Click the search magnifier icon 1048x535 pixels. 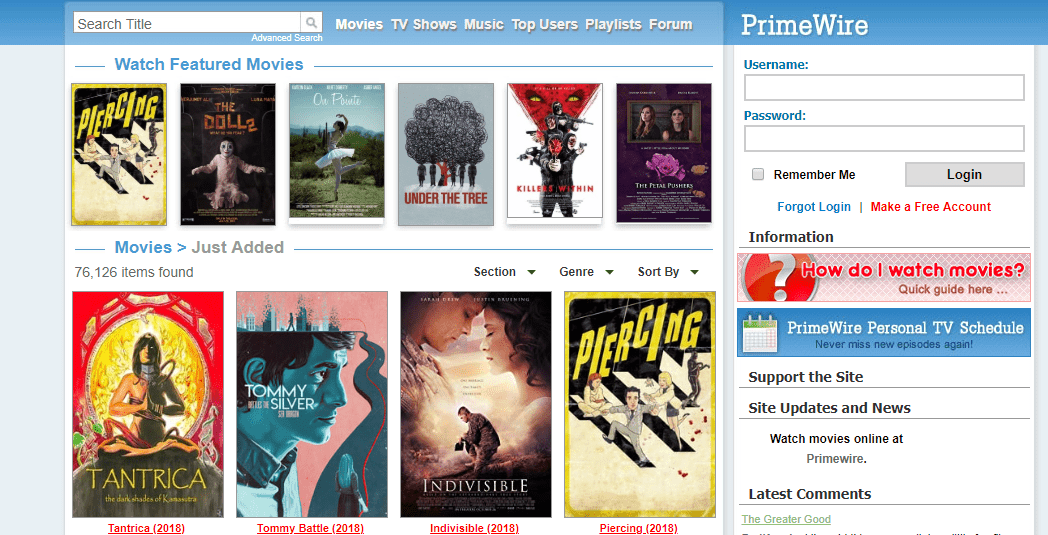311,22
